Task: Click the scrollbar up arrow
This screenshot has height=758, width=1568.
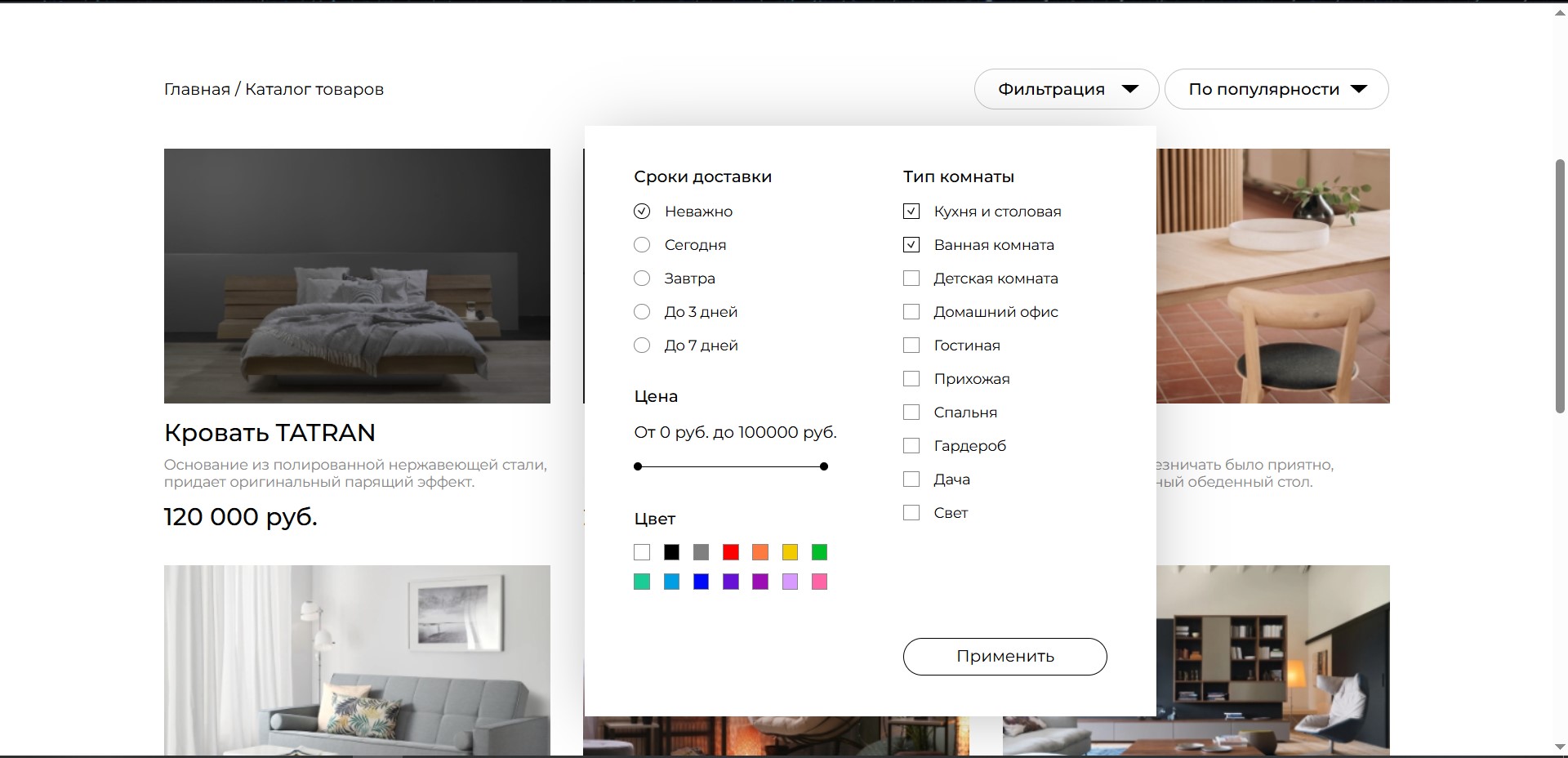Action: pos(1560,11)
